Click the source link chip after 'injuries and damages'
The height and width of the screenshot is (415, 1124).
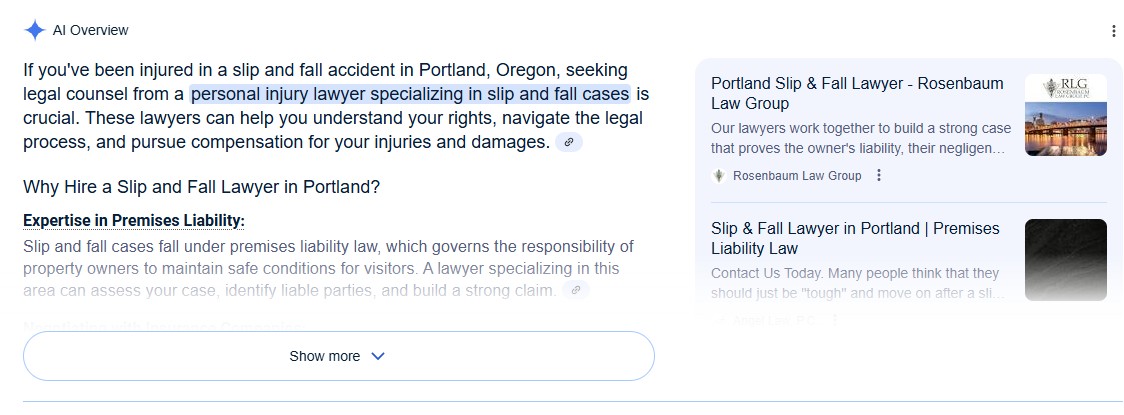568,142
